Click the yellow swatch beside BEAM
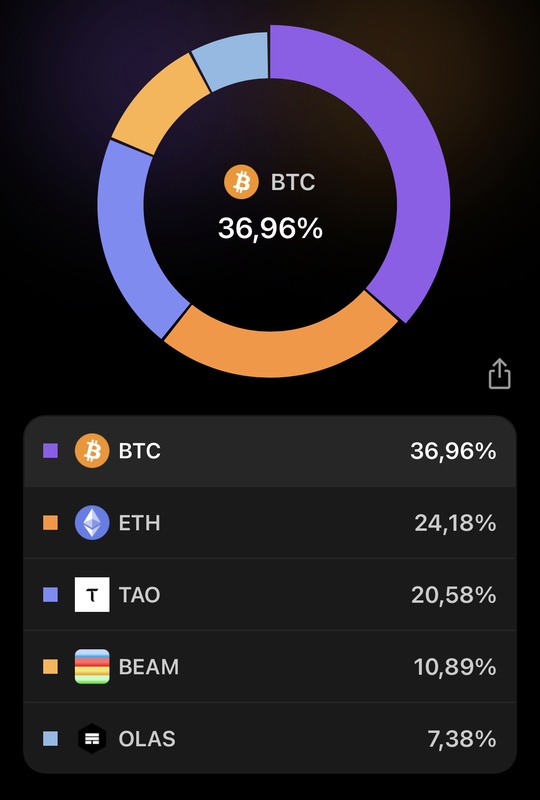The height and width of the screenshot is (800, 540). pos(51,666)
